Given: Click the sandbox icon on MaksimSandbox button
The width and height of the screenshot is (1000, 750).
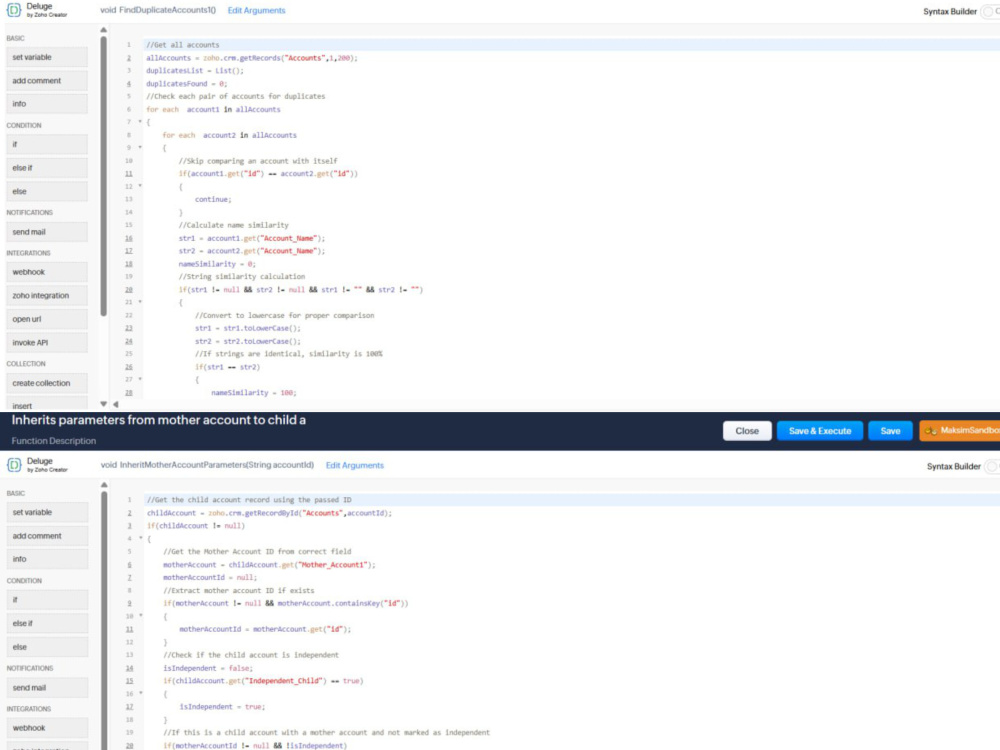Looking at the screenshot, I should (930, 431).
